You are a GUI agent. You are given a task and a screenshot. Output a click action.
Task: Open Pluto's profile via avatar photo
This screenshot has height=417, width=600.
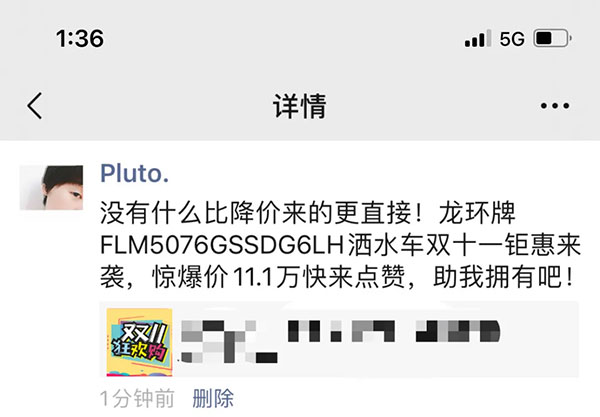point(51,187)
